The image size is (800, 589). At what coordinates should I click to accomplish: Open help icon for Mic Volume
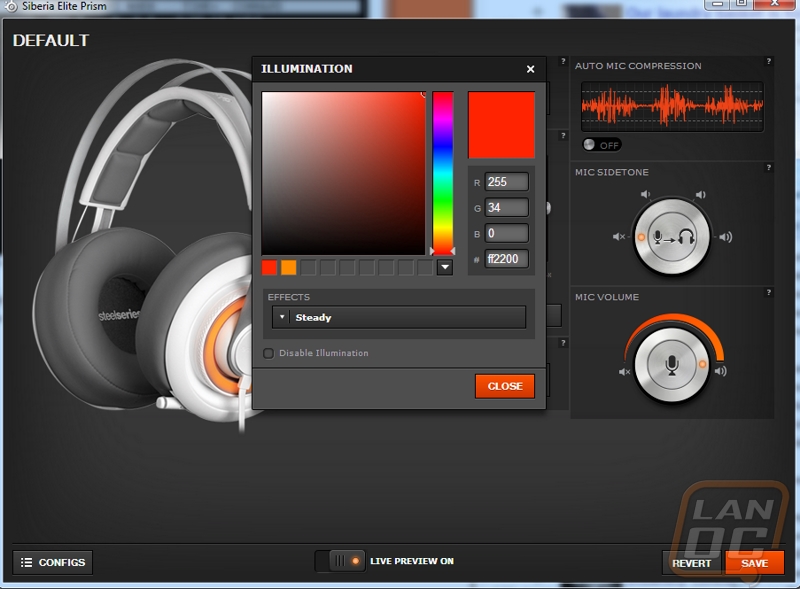(768, 292)
